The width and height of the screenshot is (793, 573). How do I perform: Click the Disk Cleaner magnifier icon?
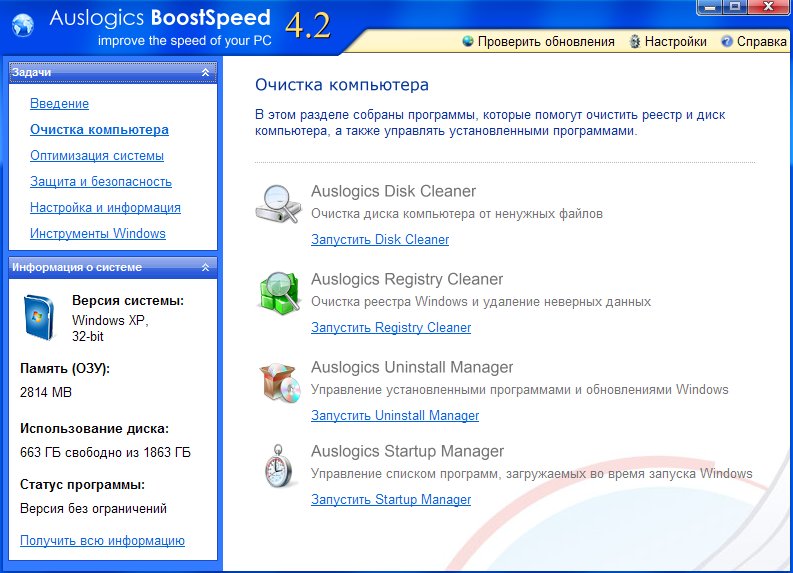coord(278,204)
